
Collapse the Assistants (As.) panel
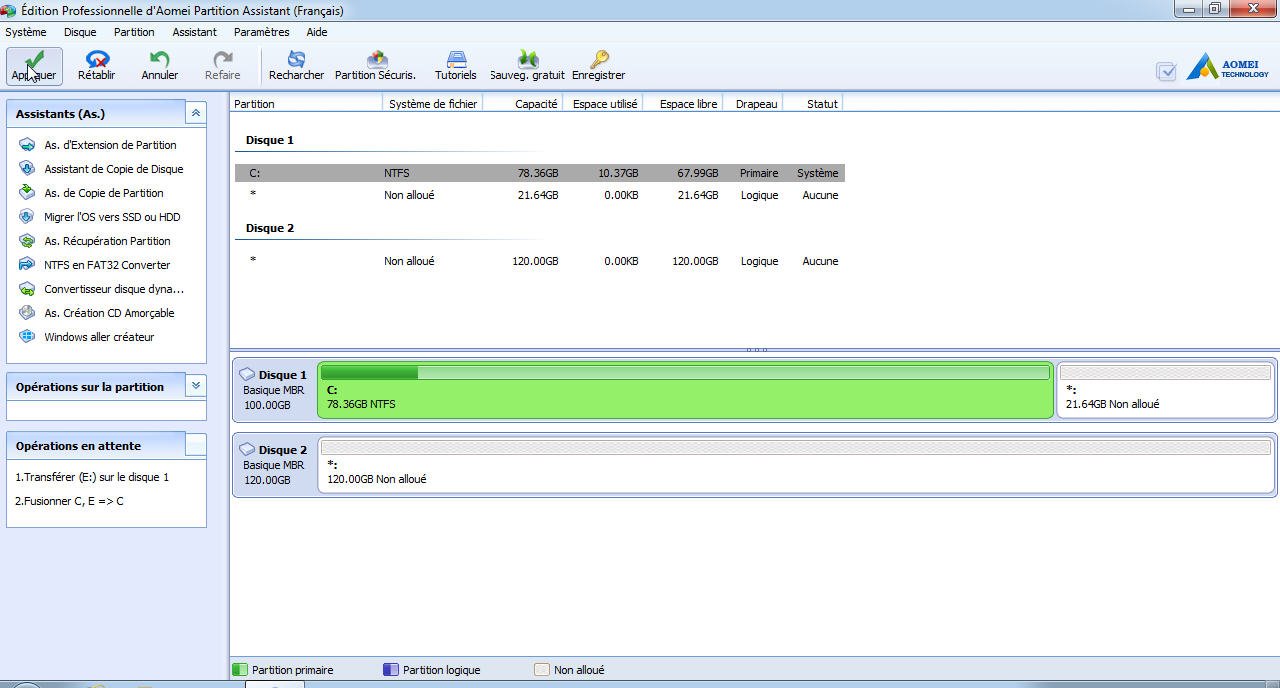pyautogui.click(x=196, y=114)
